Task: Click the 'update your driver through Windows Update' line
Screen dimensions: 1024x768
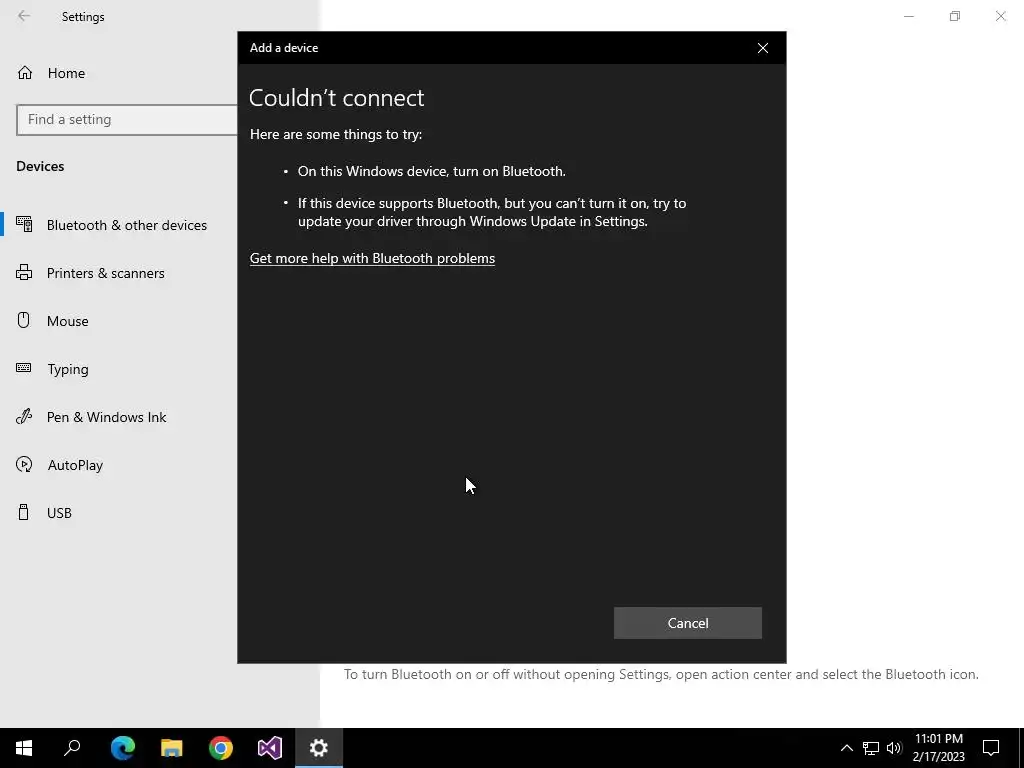Action: (473, 221)
